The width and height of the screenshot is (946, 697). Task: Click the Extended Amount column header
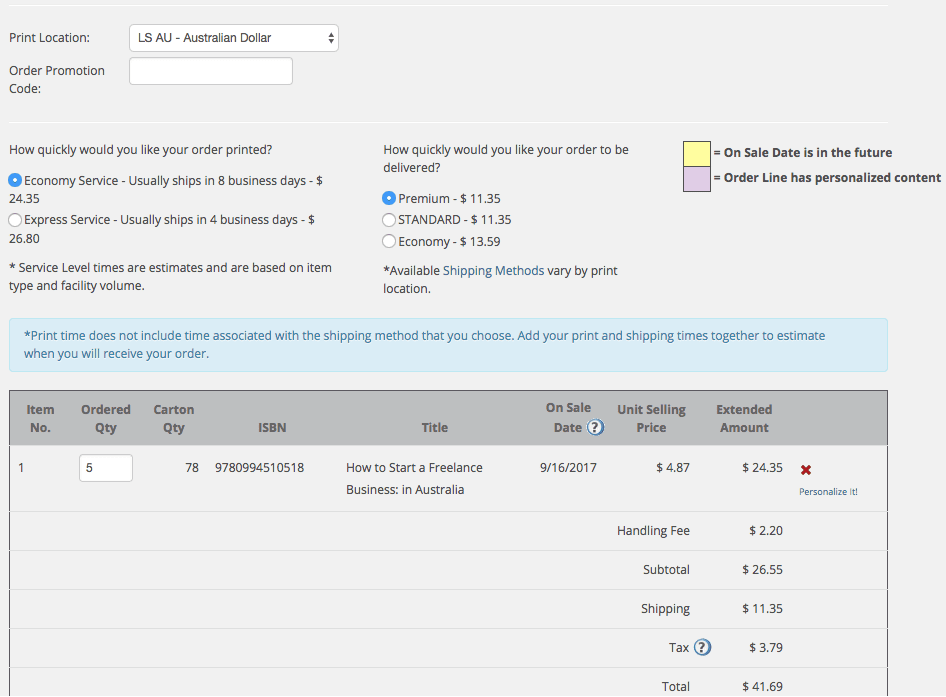(x=744, y=418)
